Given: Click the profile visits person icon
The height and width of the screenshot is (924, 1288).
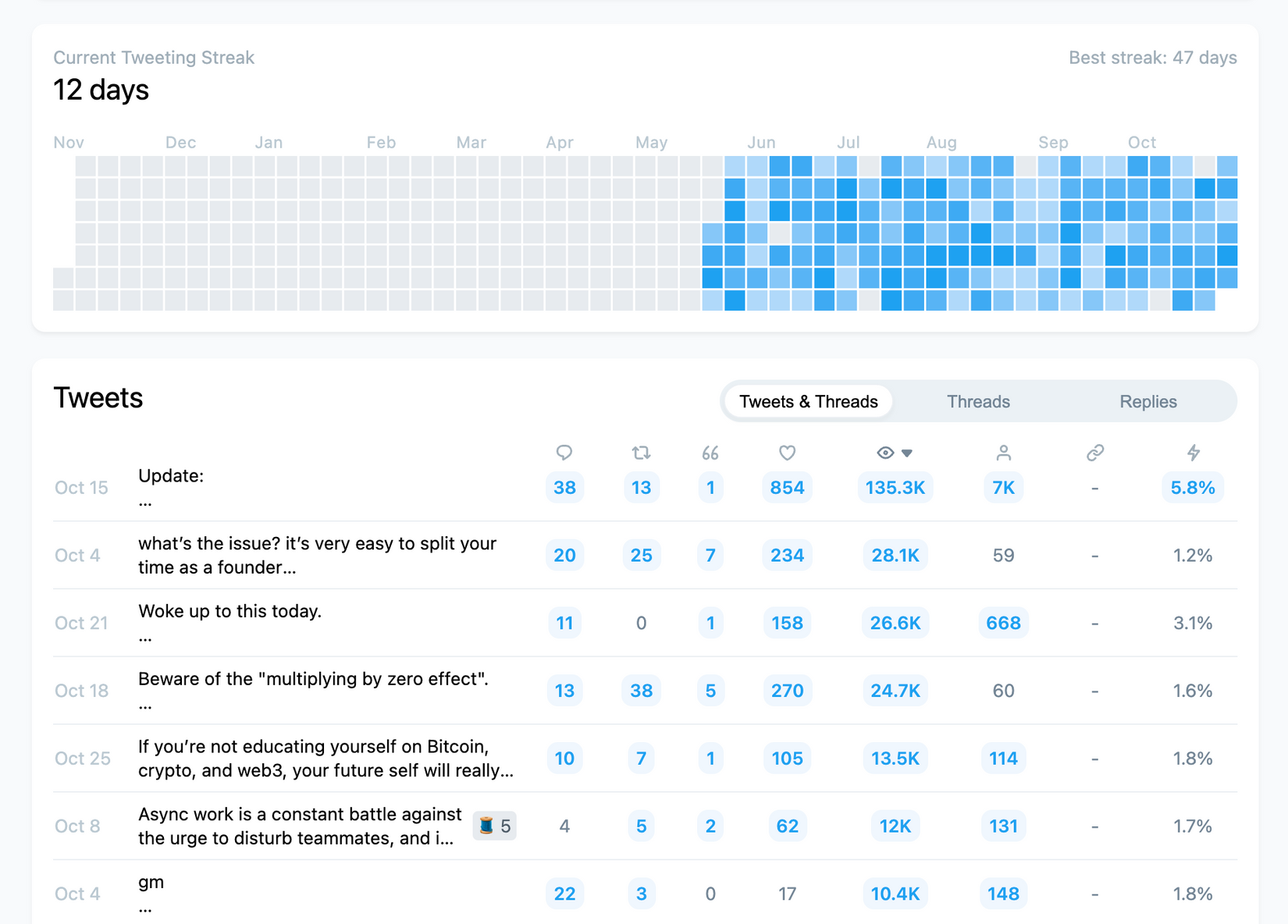Looking at the screenshot, I should point(1003,453).
